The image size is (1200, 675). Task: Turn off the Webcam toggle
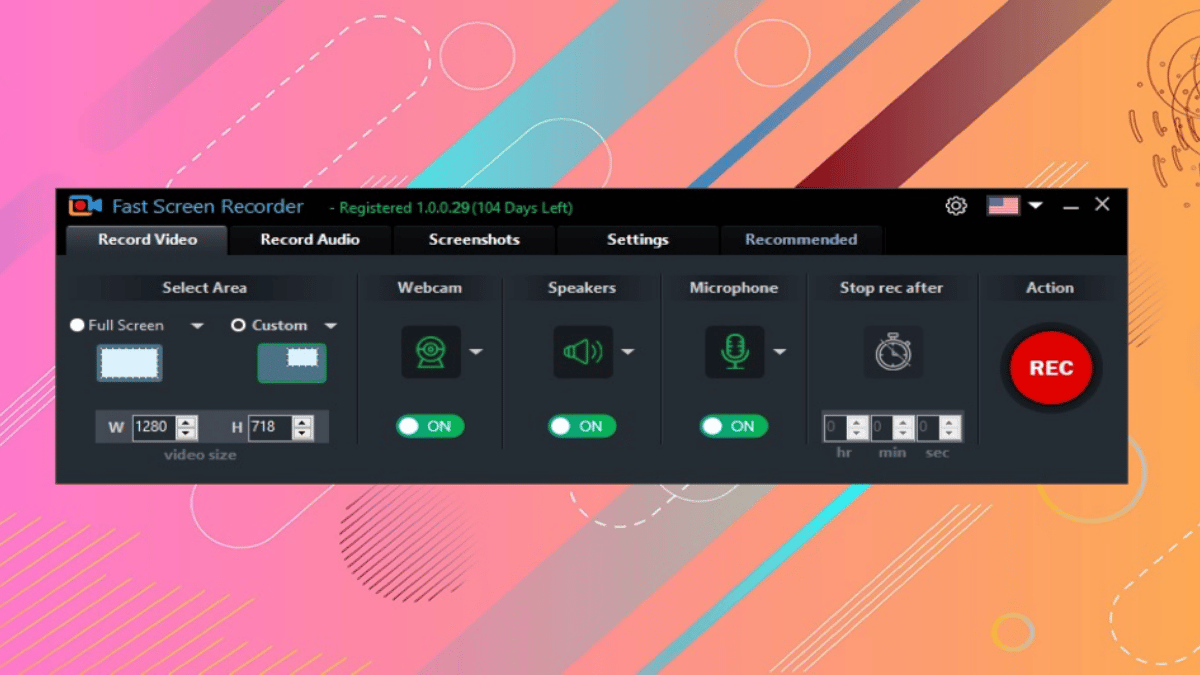coord(430,426)
